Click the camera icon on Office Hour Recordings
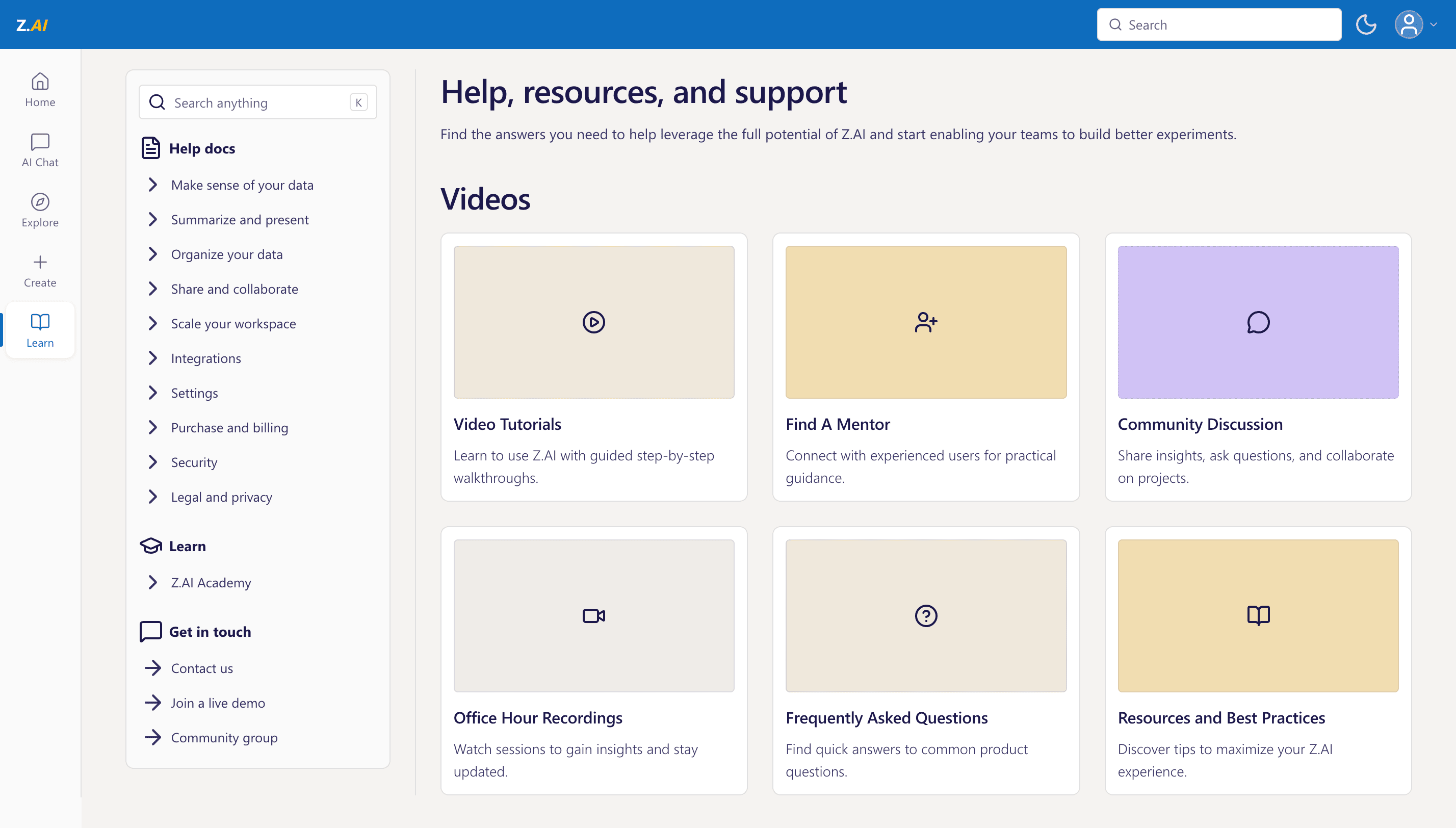Image resolution: width=1456 pixels, height=828 pixels. coord(593,615)
